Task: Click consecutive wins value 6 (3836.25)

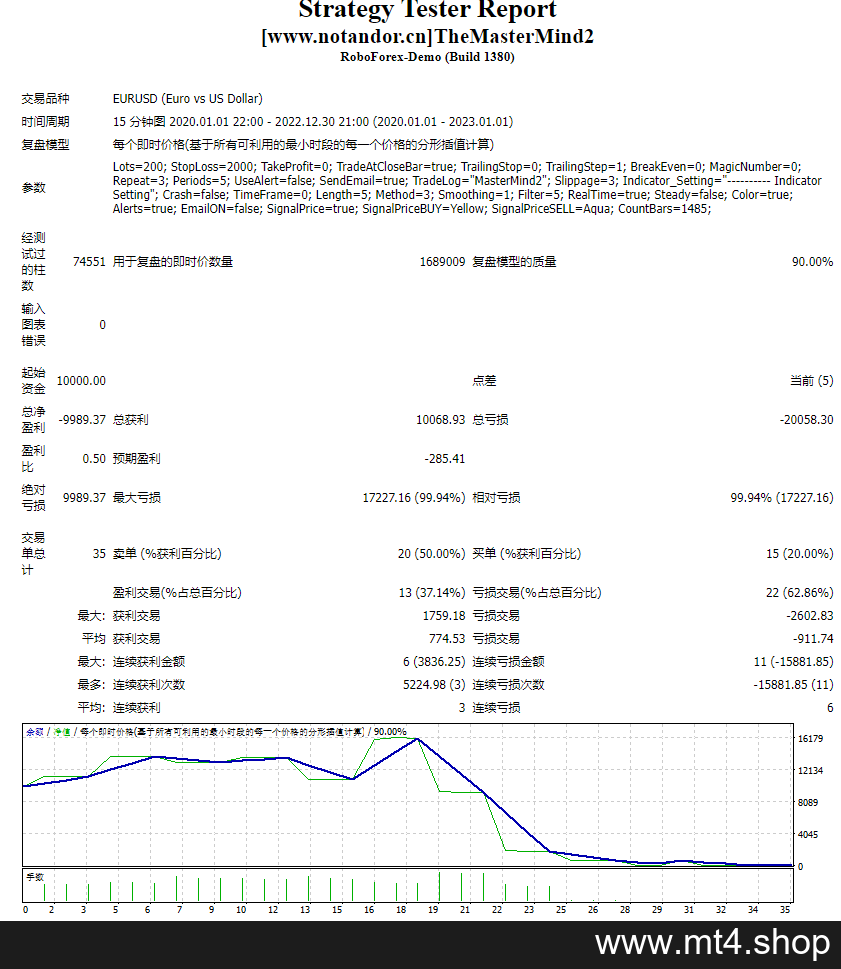Action: pyautogui.click(x=434, y=662)
